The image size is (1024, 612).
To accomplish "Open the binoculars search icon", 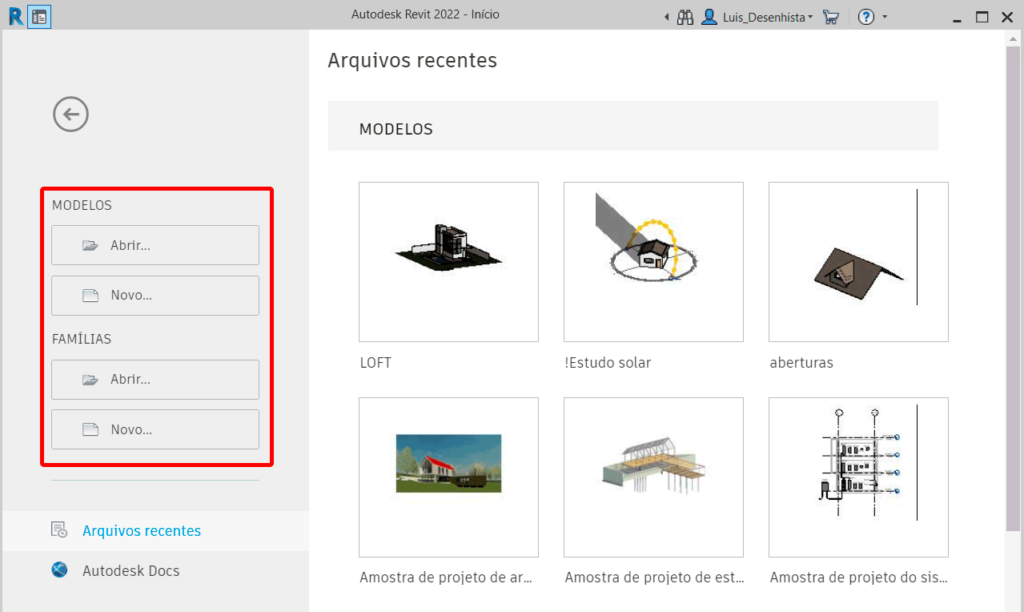I will coord(685,17).
